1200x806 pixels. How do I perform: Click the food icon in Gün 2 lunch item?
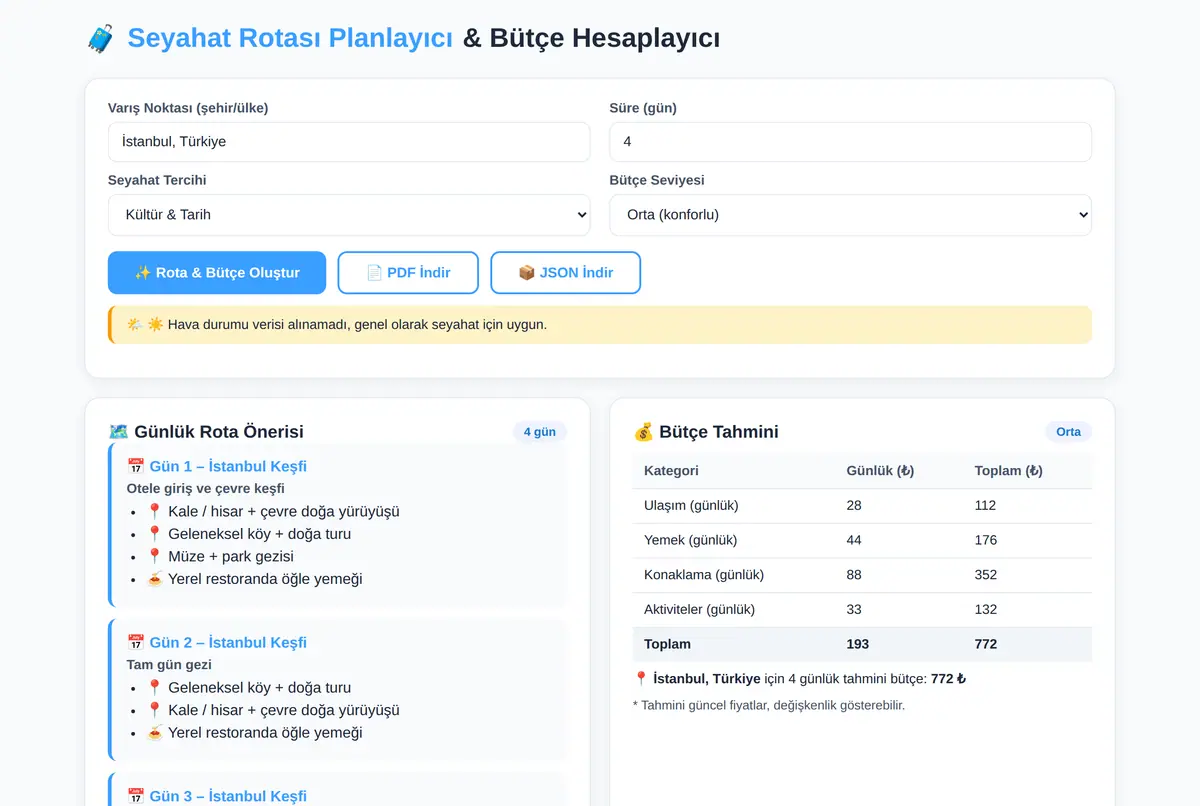(154, 733)
